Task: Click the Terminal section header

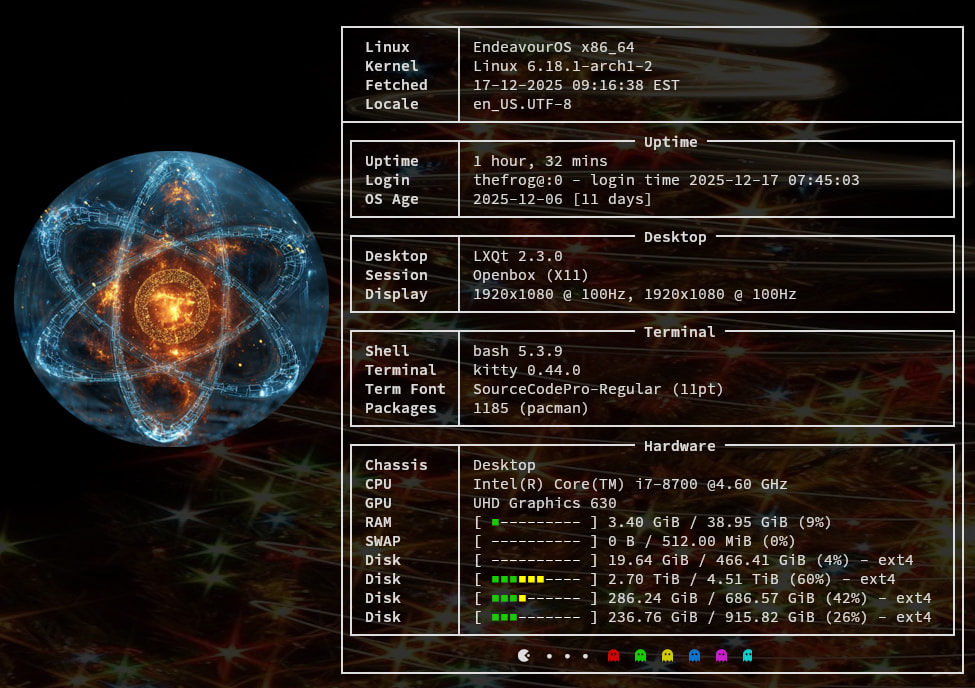Action: click(x=679, y=332)
